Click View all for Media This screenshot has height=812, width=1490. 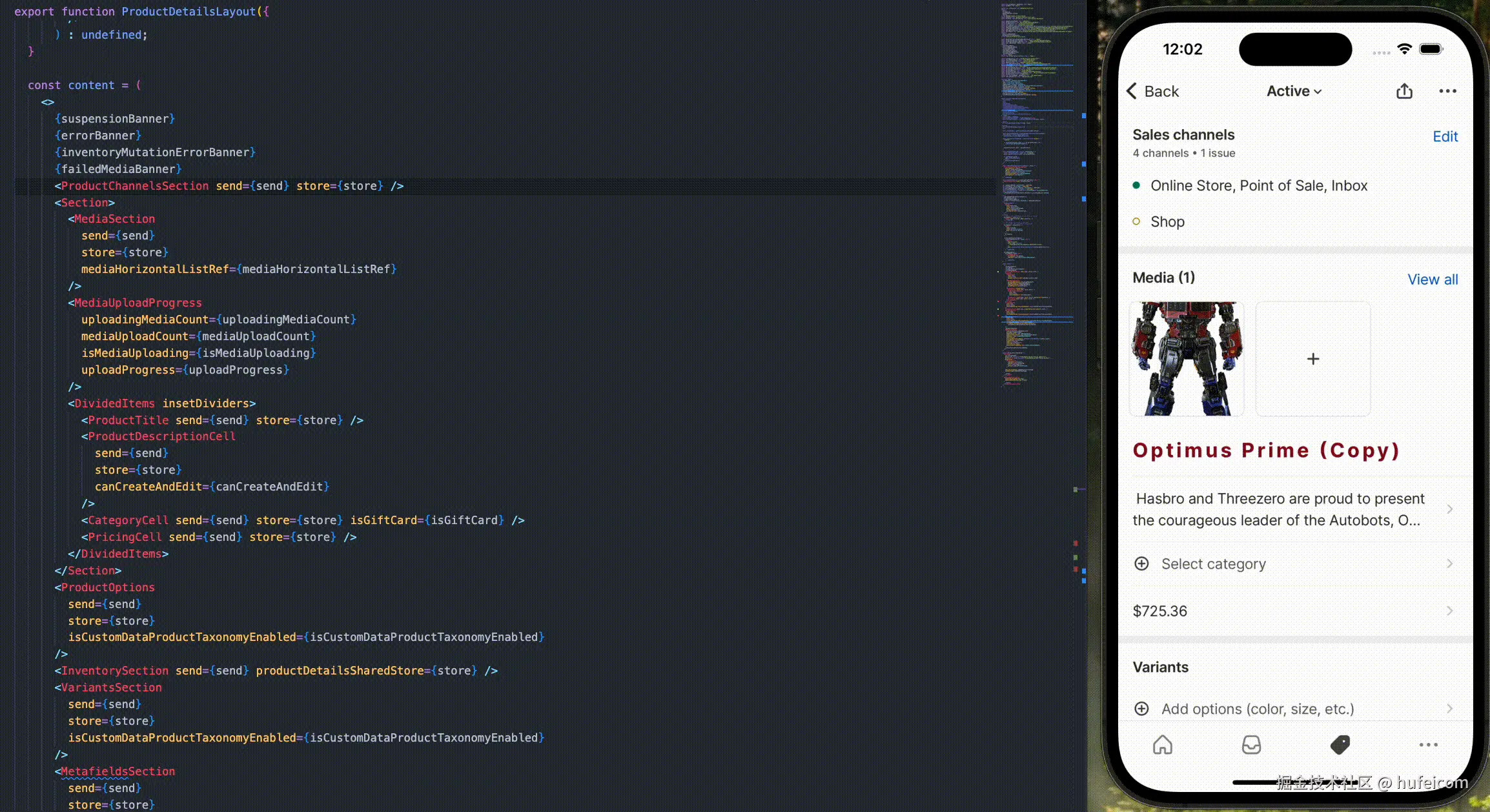[1432, 279]
